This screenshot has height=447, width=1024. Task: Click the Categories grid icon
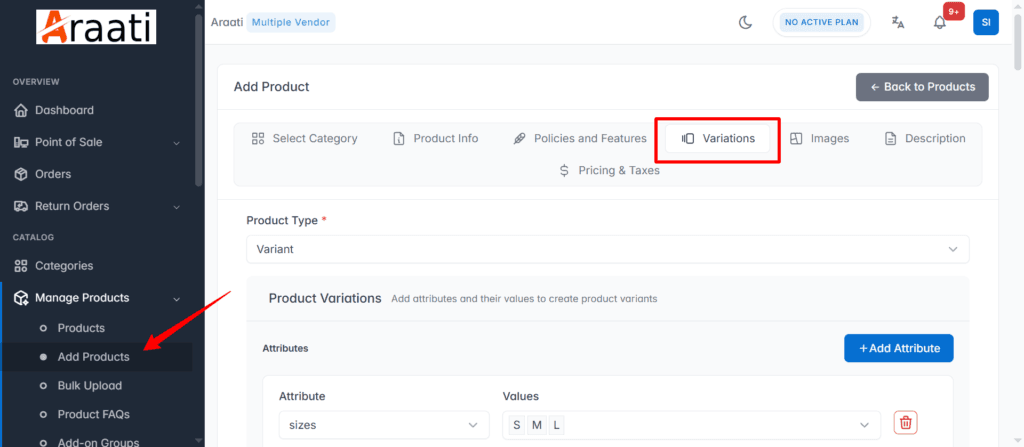point(21,265)
